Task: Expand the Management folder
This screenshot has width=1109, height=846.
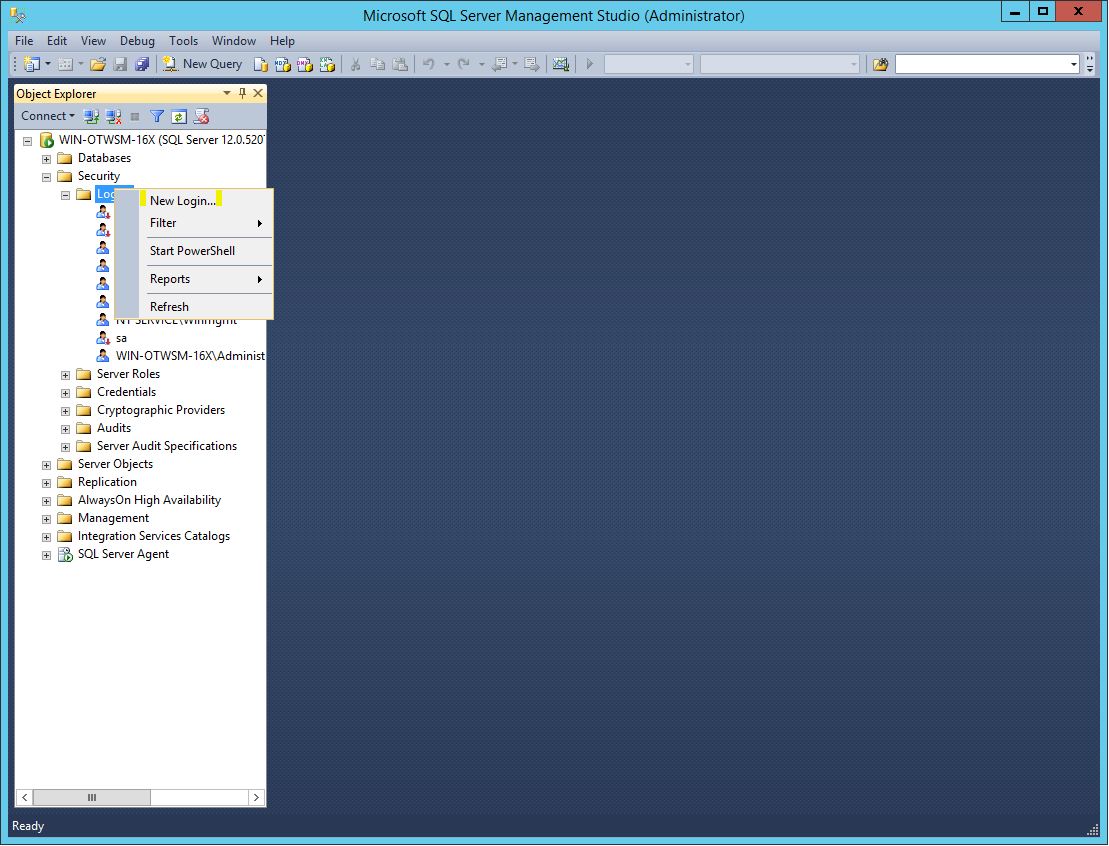Action: 47,519
